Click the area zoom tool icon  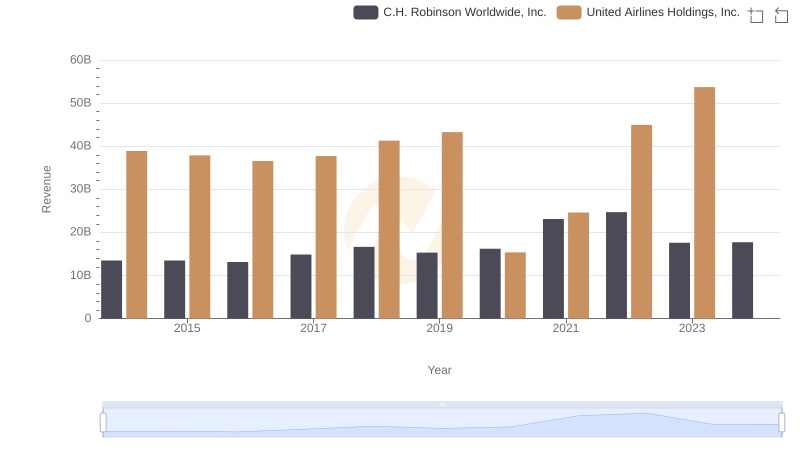756,15
